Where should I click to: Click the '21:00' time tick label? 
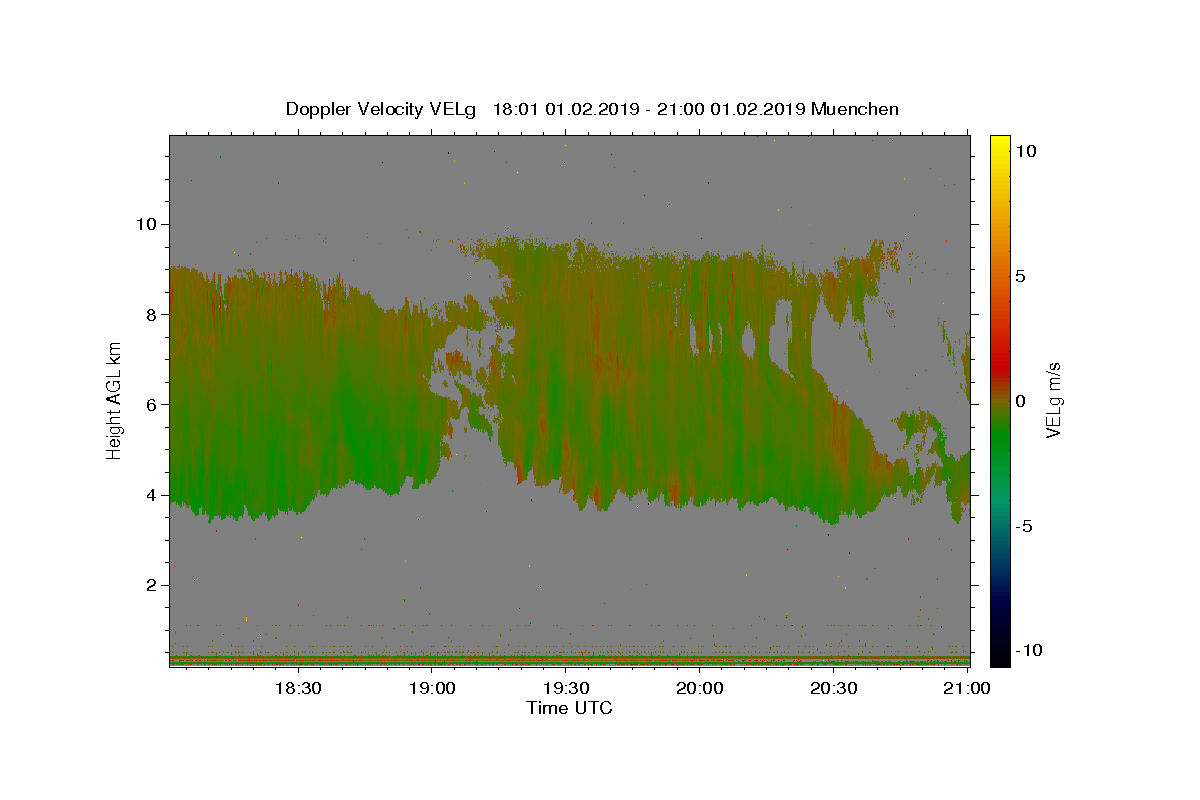coord(967,688)
